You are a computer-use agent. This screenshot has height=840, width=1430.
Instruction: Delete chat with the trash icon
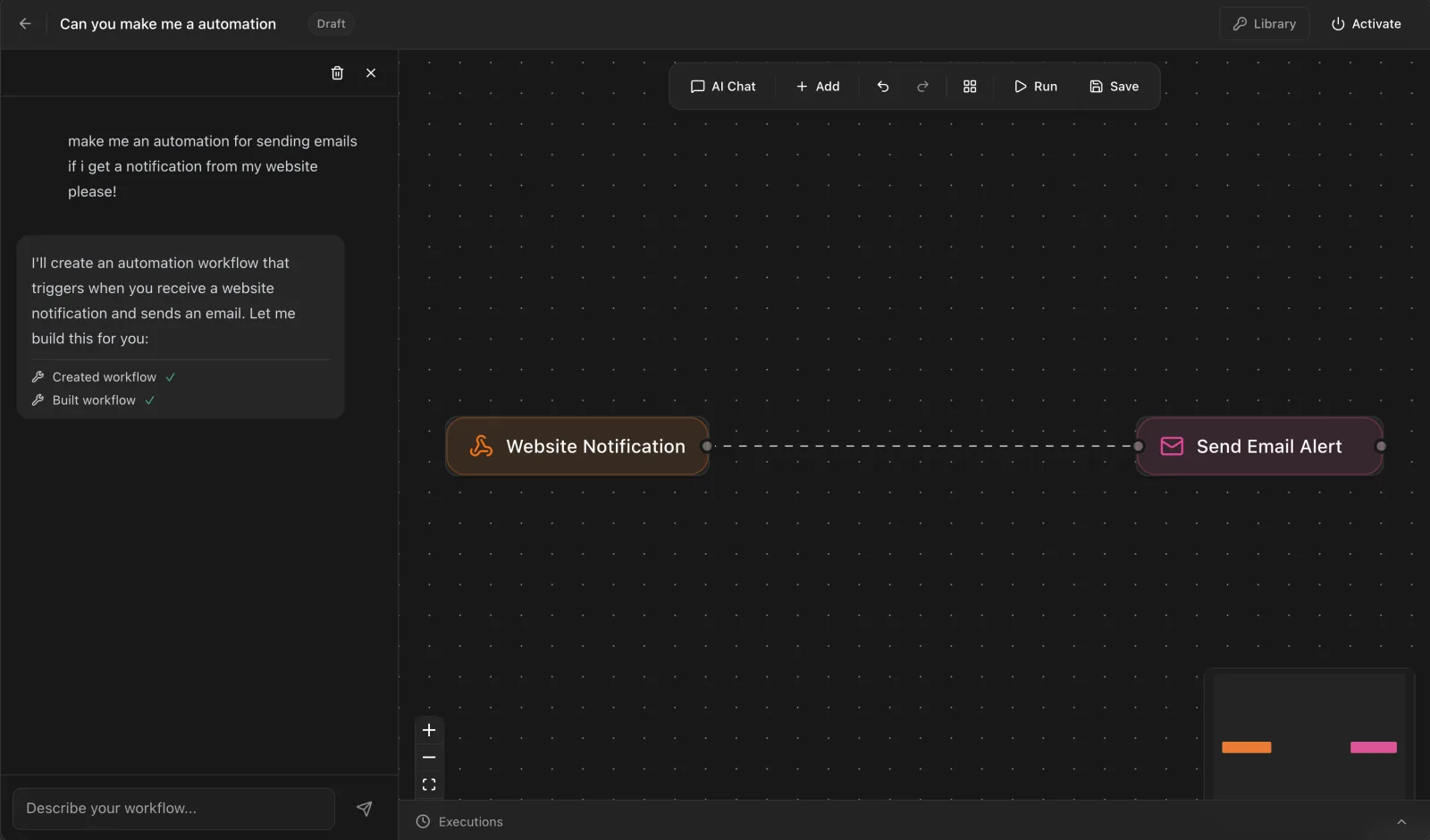337,73
